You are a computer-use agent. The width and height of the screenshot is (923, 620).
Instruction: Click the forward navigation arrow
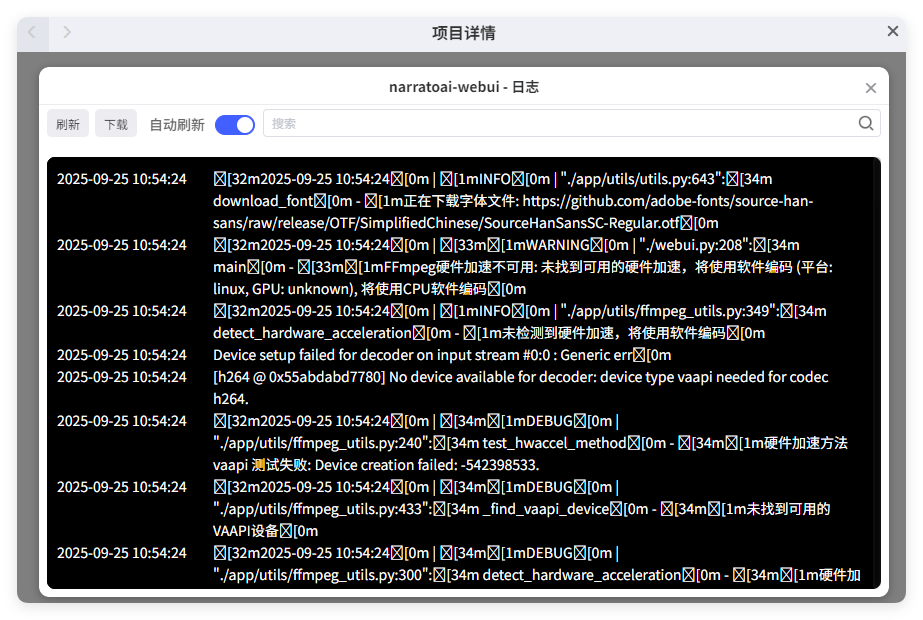click(67, 32)
